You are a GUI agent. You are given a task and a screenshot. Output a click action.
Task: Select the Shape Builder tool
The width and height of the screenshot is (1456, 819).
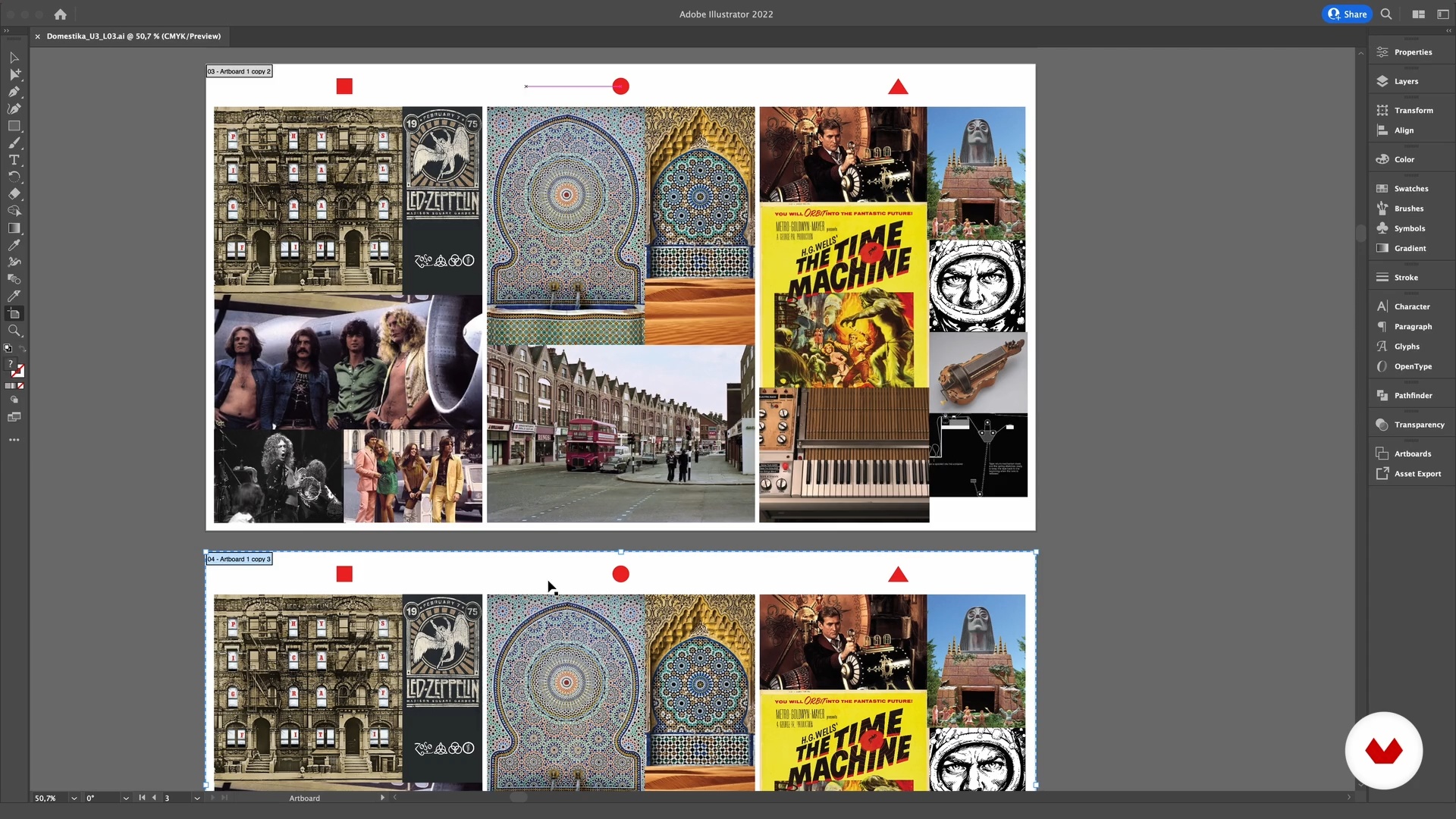14,211
